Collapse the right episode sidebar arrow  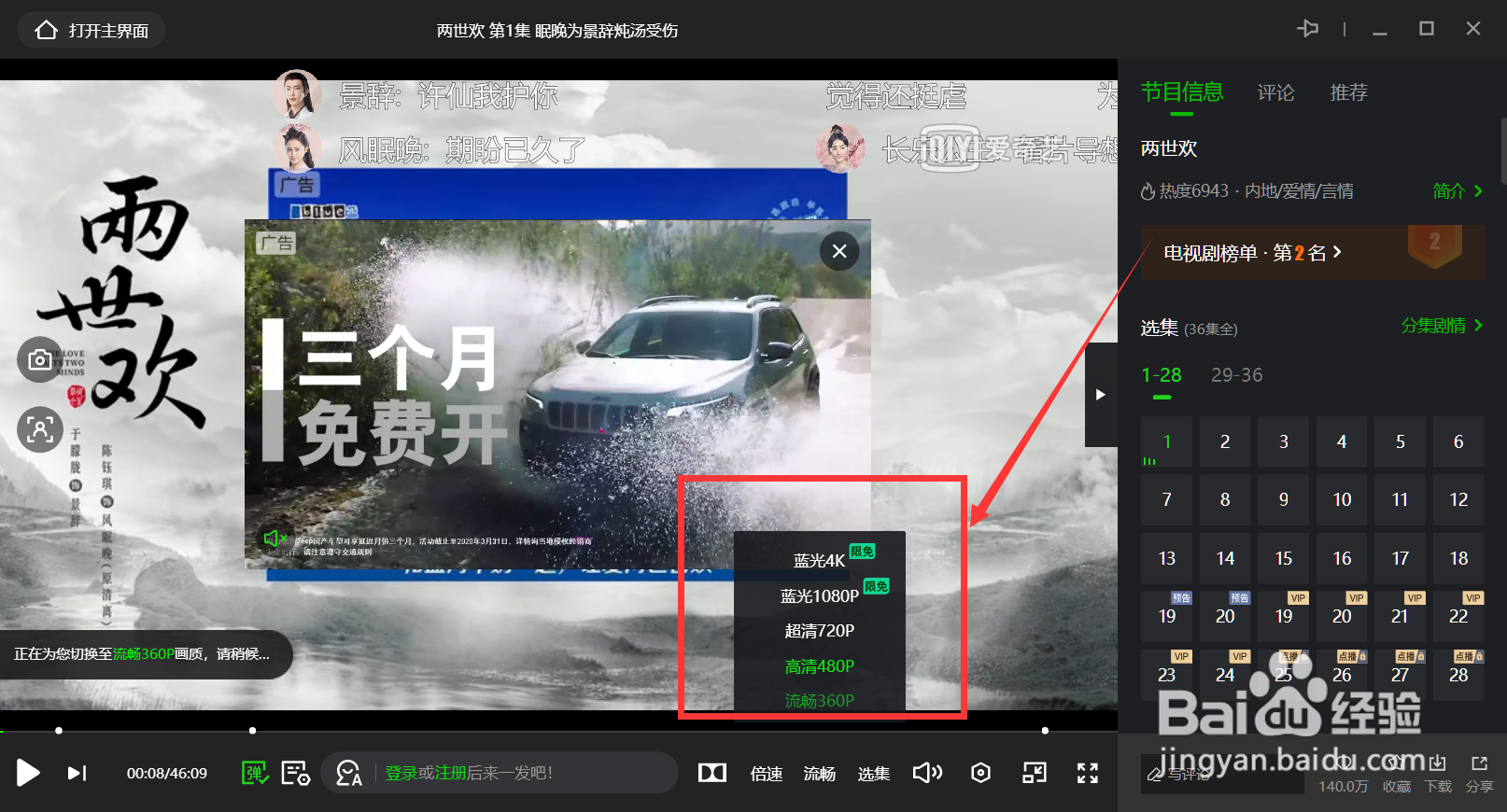[x=1101, y=395]
